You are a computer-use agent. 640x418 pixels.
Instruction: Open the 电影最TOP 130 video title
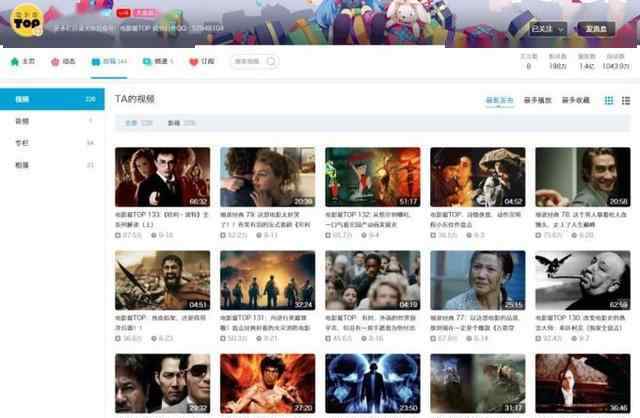click(581, 323)
